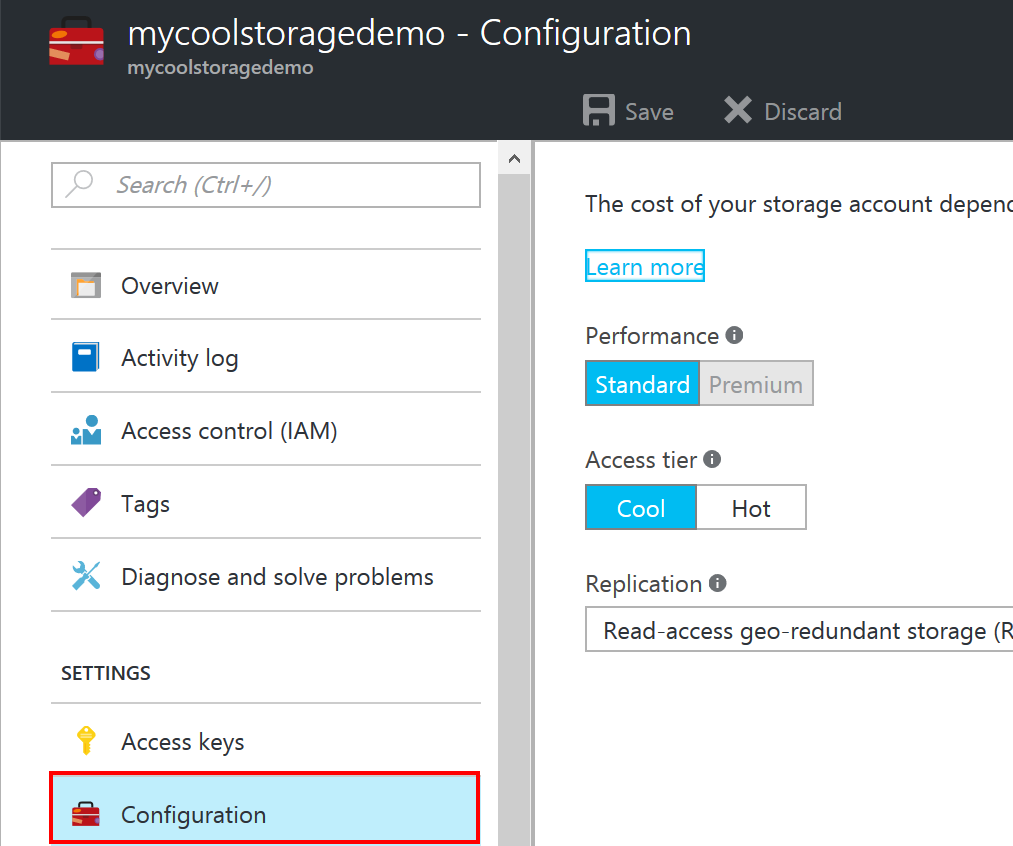Viewport: 1013px width, 846px height.
Task: Choose the Cool access tier
Action: pos(641,508)
